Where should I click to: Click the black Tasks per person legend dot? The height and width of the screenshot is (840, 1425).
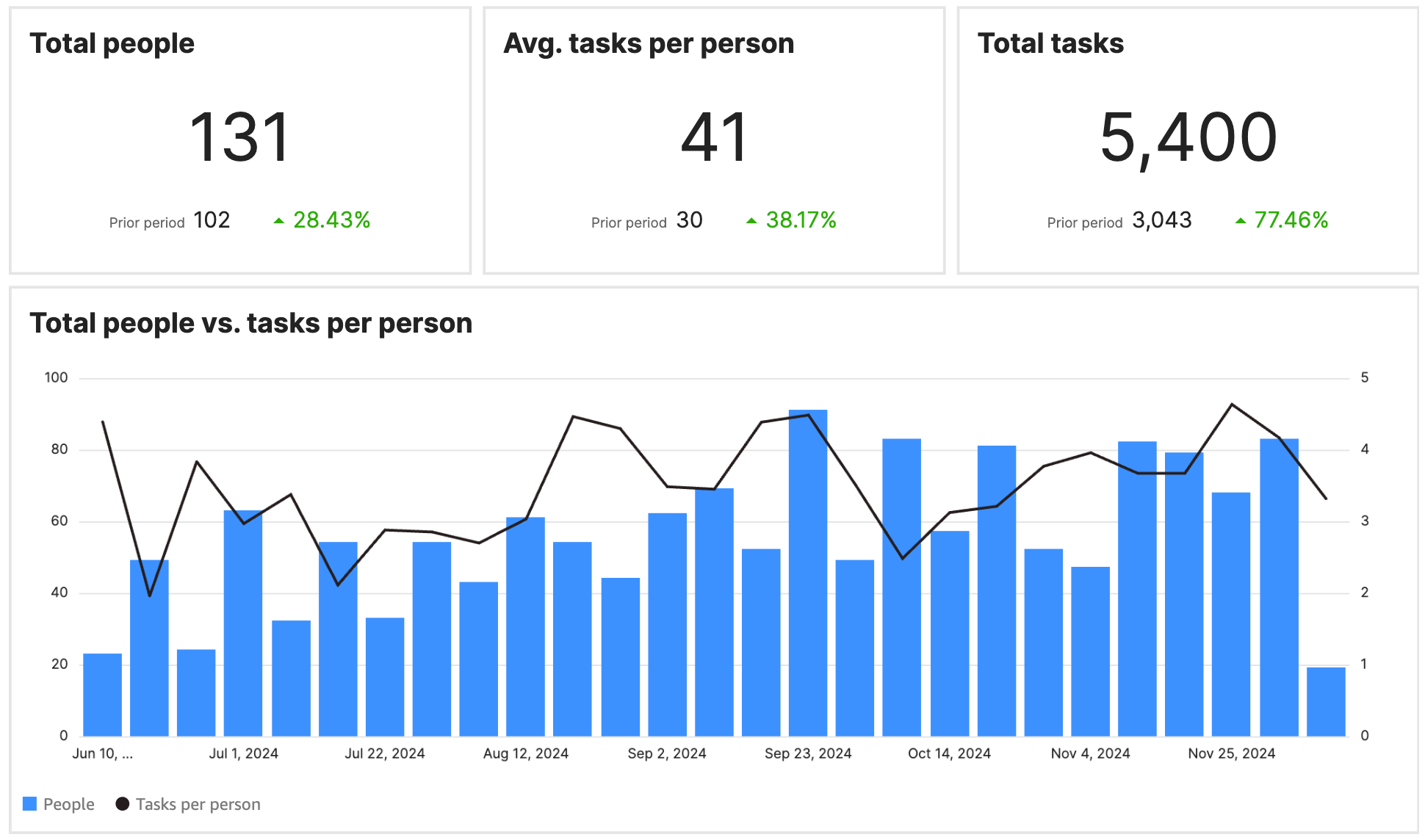[122, 804]
